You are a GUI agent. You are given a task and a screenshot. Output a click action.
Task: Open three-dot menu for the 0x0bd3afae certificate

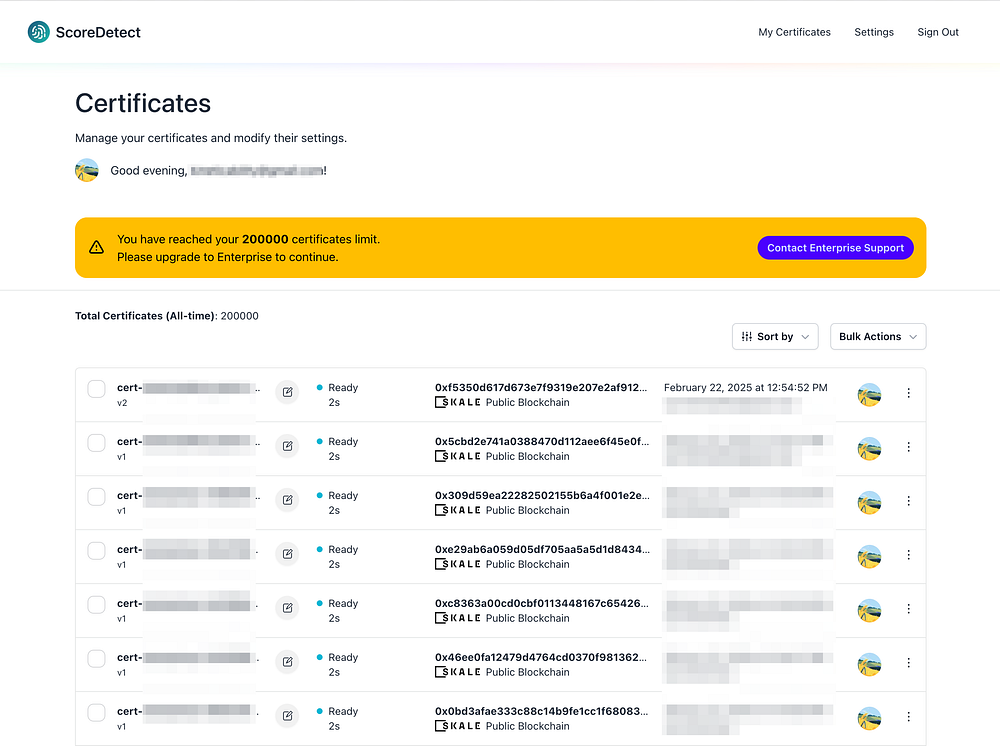pos(908,717)
